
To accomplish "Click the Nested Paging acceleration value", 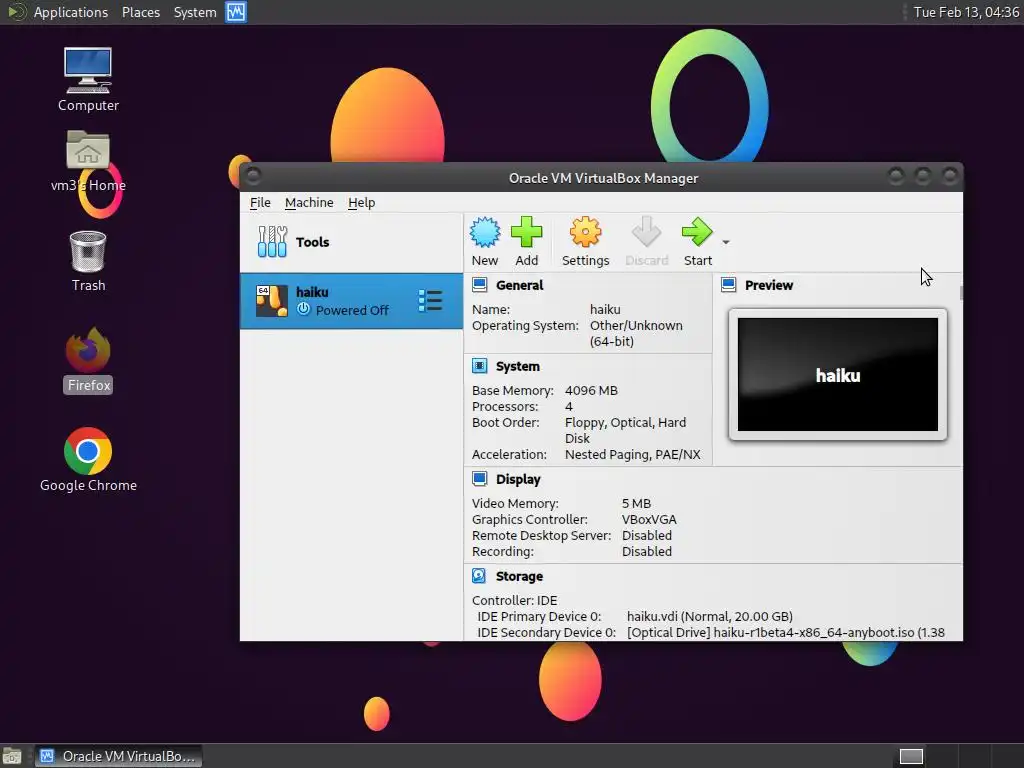I will pyautogui.click(x=633, y=455).
